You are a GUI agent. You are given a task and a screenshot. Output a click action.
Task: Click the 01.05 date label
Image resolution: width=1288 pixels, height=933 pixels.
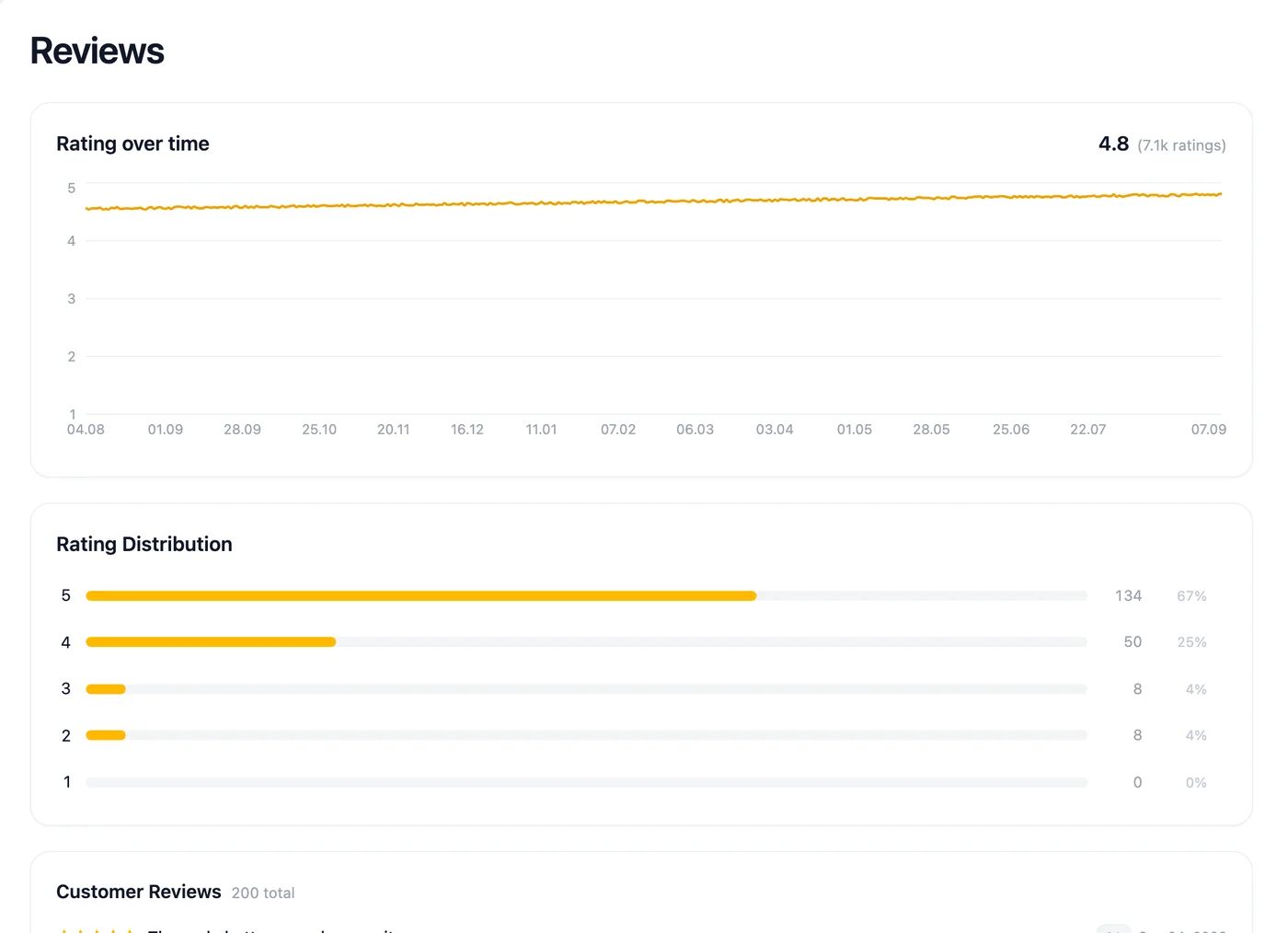tap(855, 430)
